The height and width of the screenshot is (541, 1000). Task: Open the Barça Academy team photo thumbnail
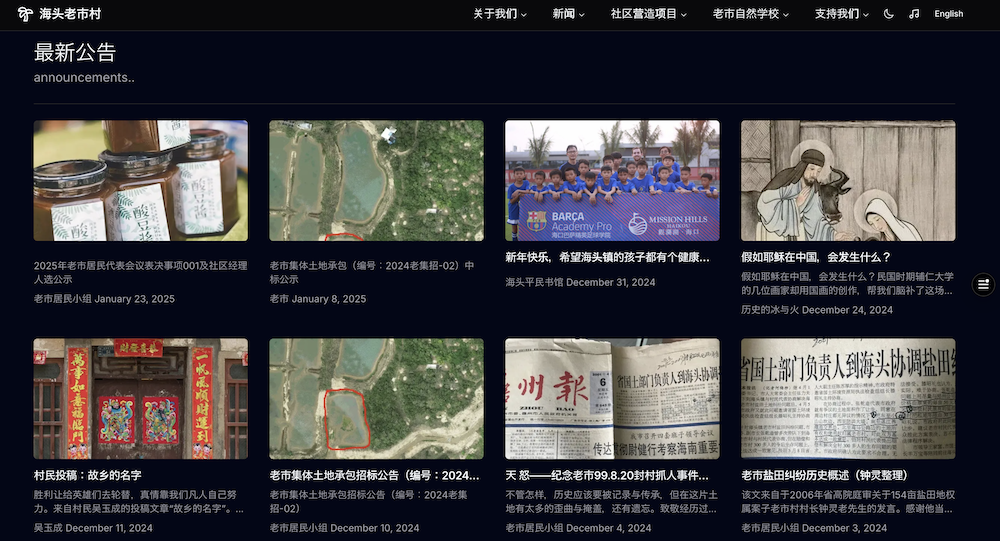click(x=612, y=181)
